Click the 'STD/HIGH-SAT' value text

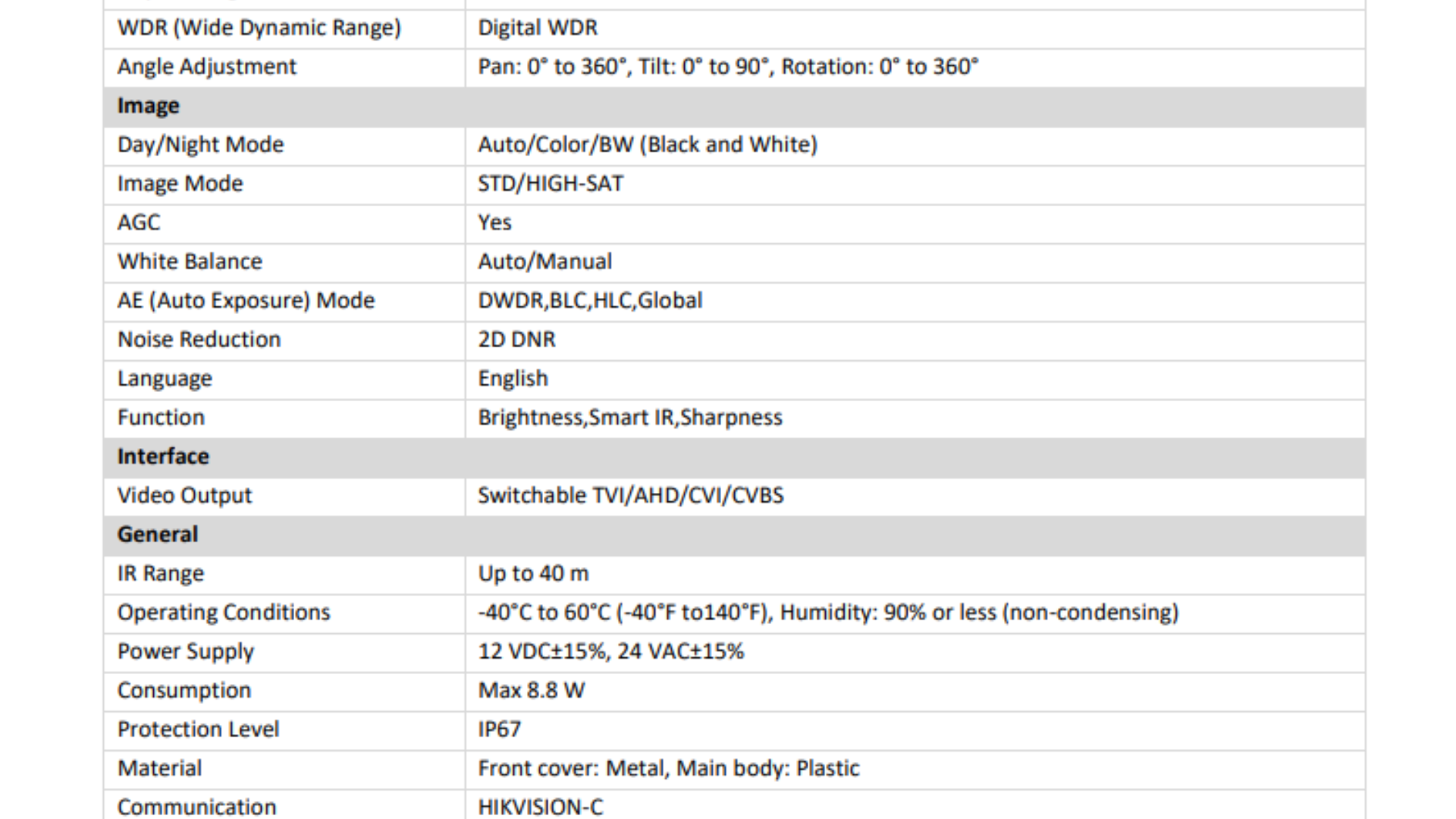[x=551, y=184]
